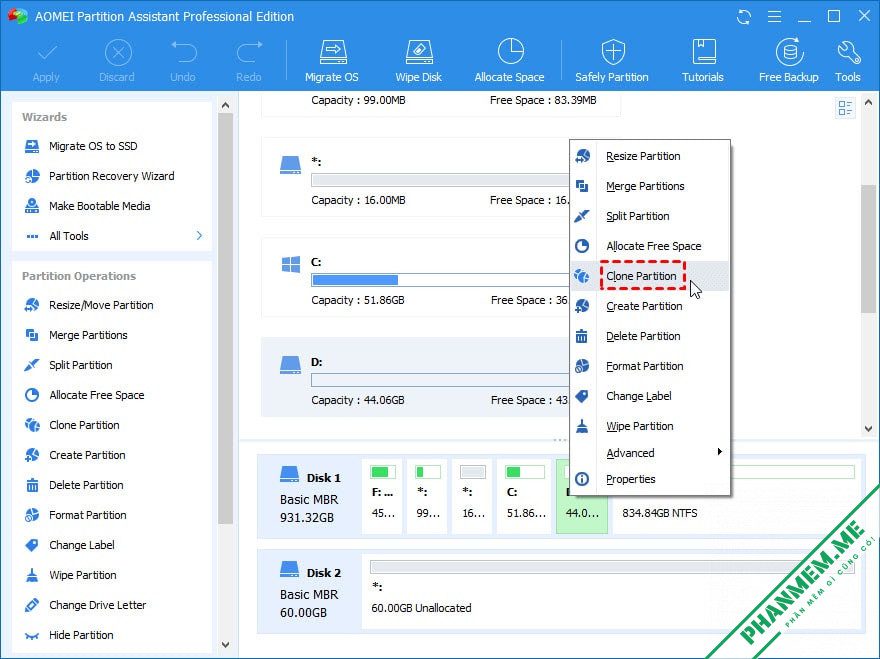Choose Allocate Free Space in context menu
Image resolution: width=880 pixels, height=659 pixels.
point(650,246)
